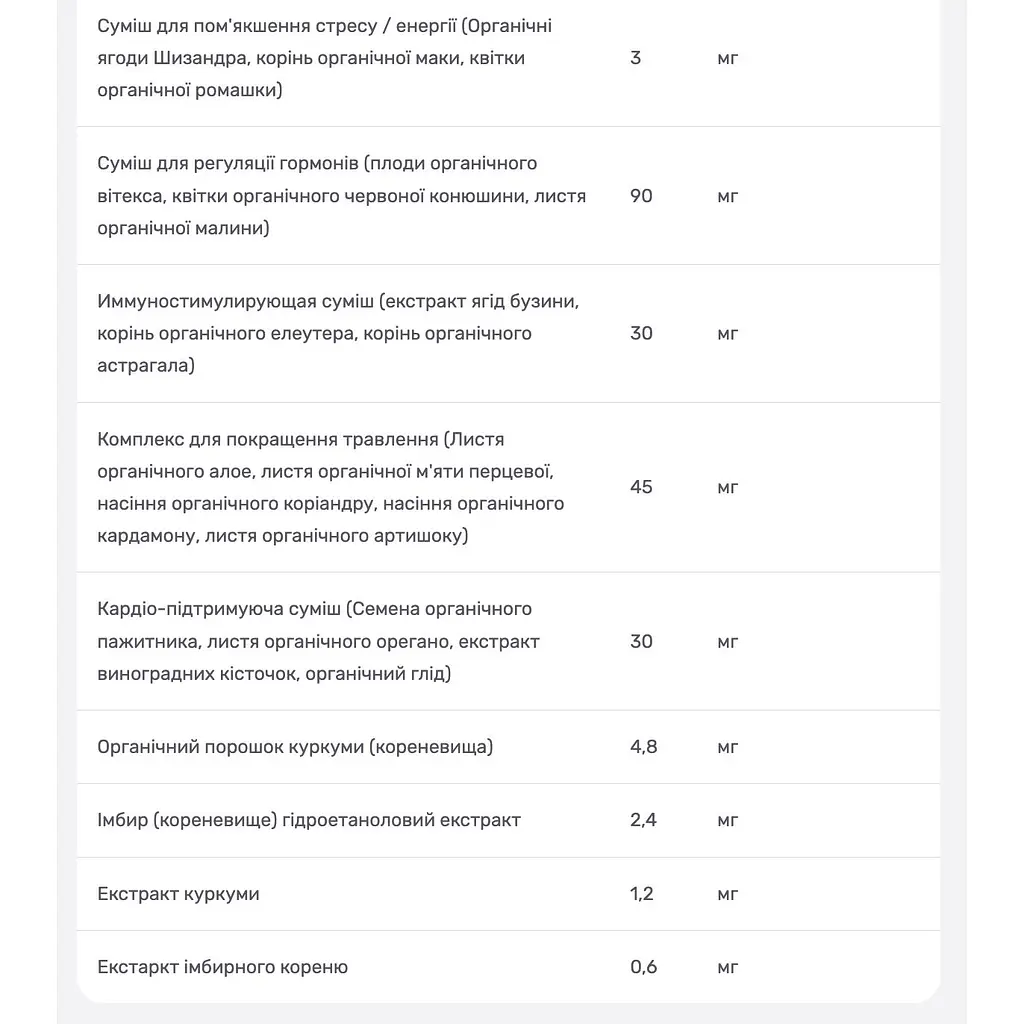This screenshot has height=1024, width=1024.
Task: Click the 2,4 ginger extract amount
Action: click(x=643, y=820)
